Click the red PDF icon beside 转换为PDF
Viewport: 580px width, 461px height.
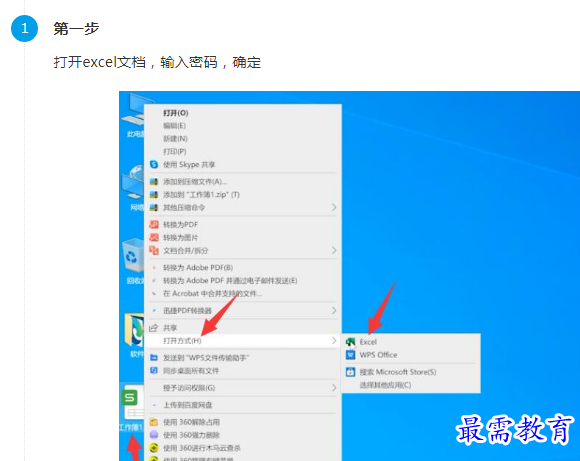[154, 225]
